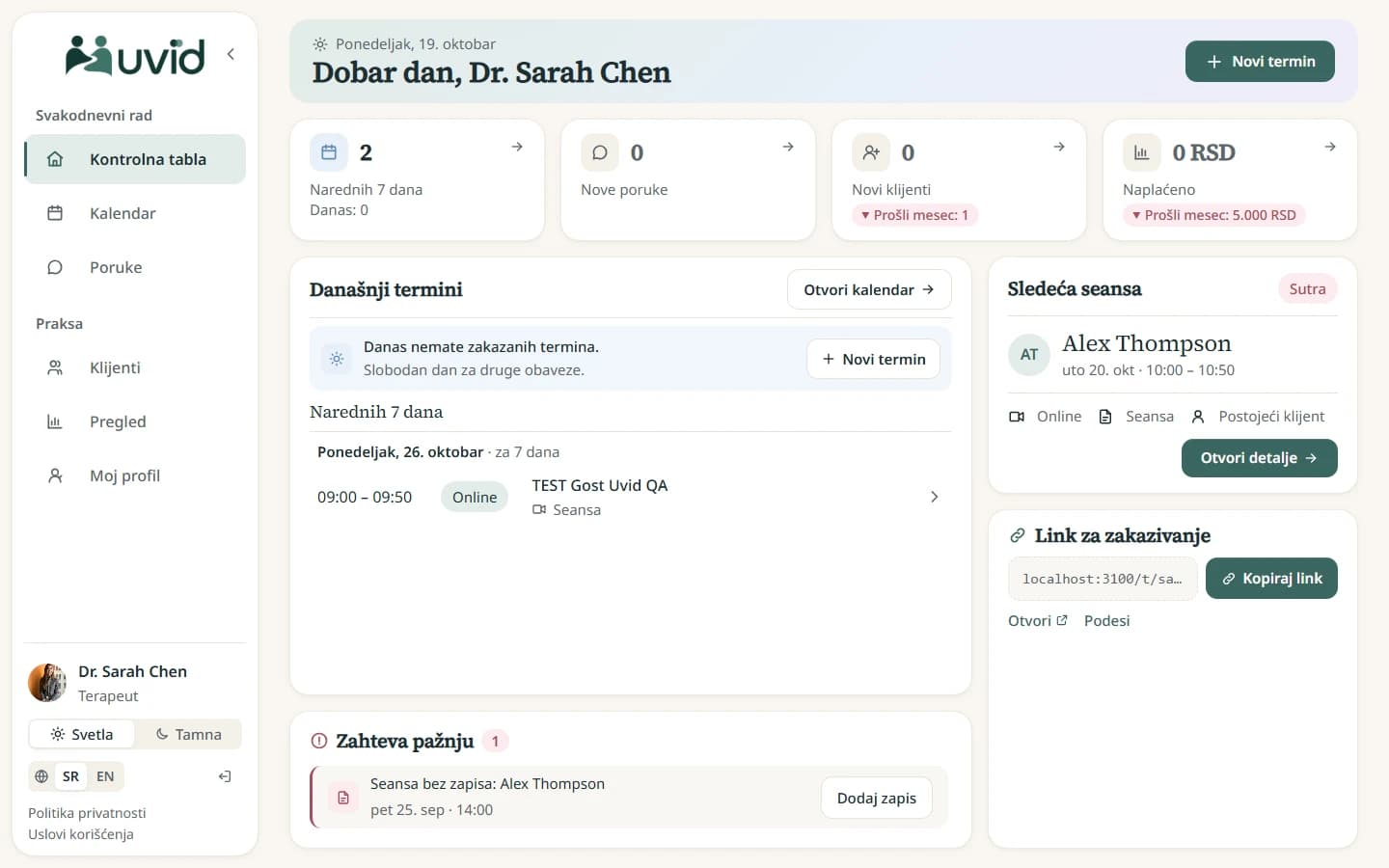Click the chat icon in Nove poruke card
Viewport: 1389px width, 868px height.
pos(600,152)
